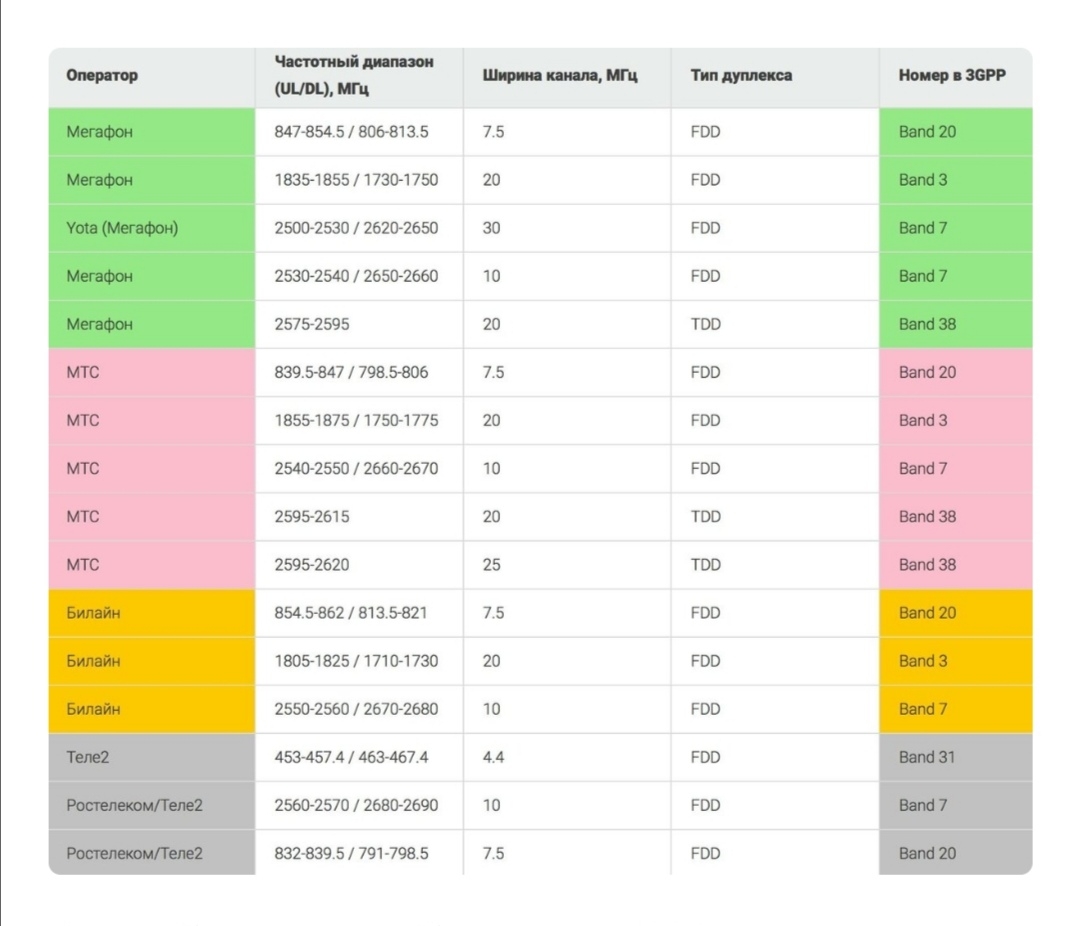Click the pink Band 3 cell for МТС

[x=923, y=420]
